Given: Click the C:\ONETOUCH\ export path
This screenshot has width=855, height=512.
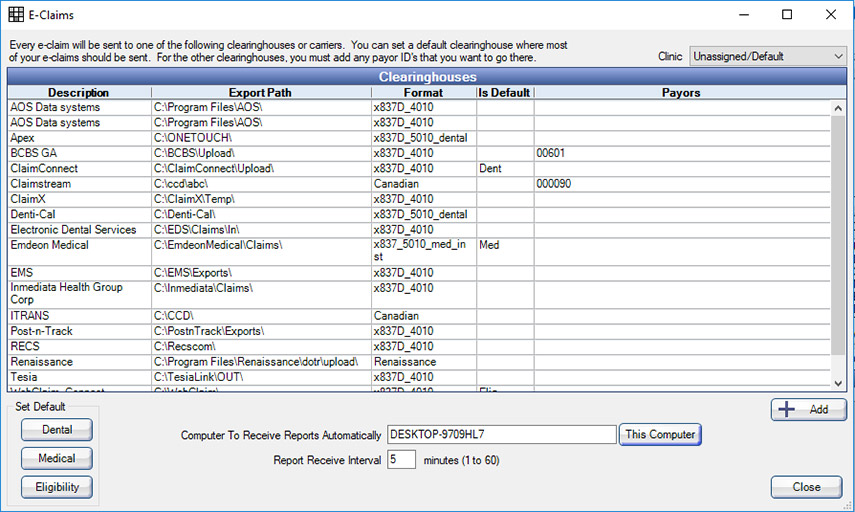Looking at the screenshot, I should 261,138.
